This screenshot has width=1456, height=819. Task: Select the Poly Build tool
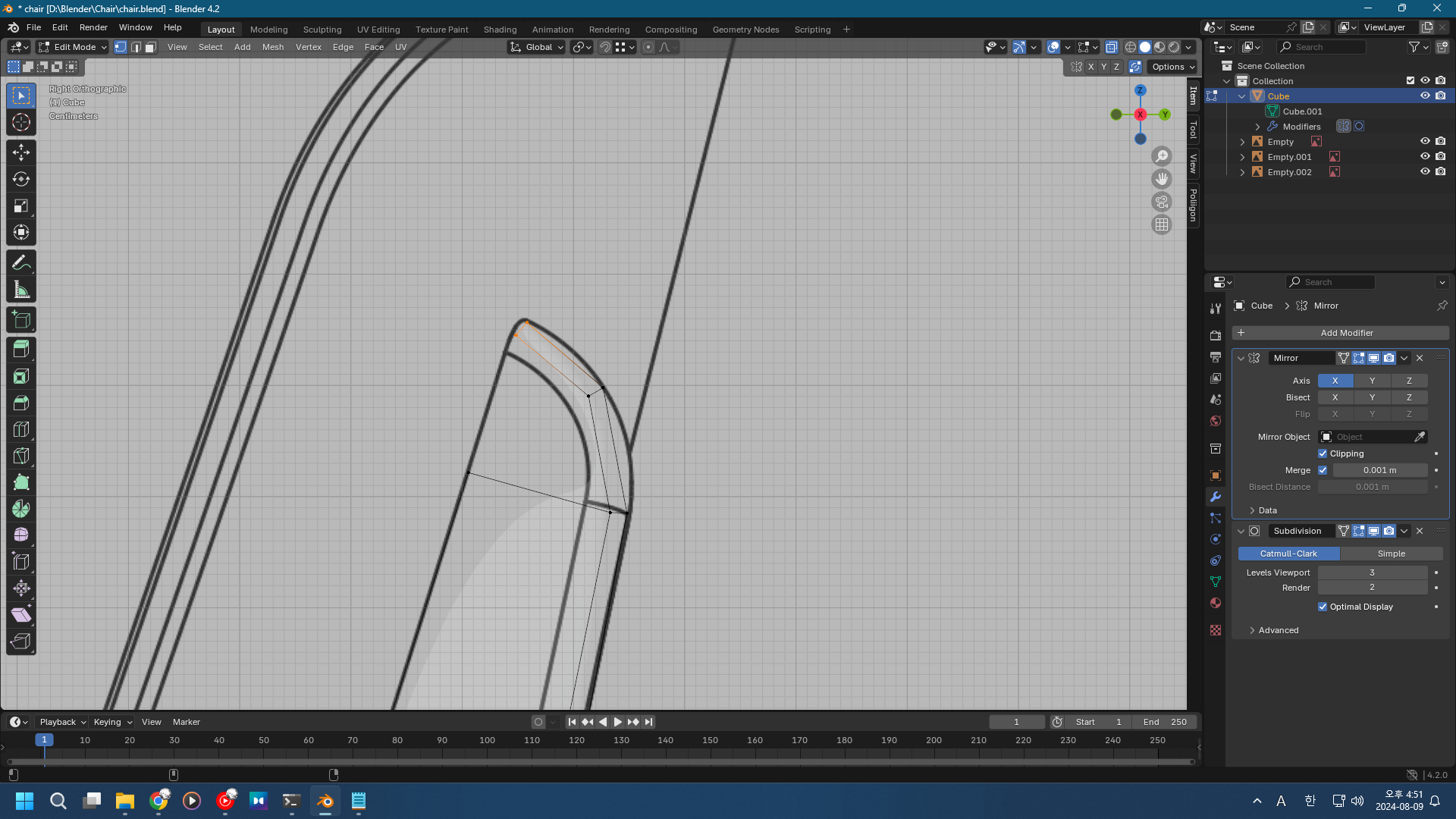tap(21, 482)
